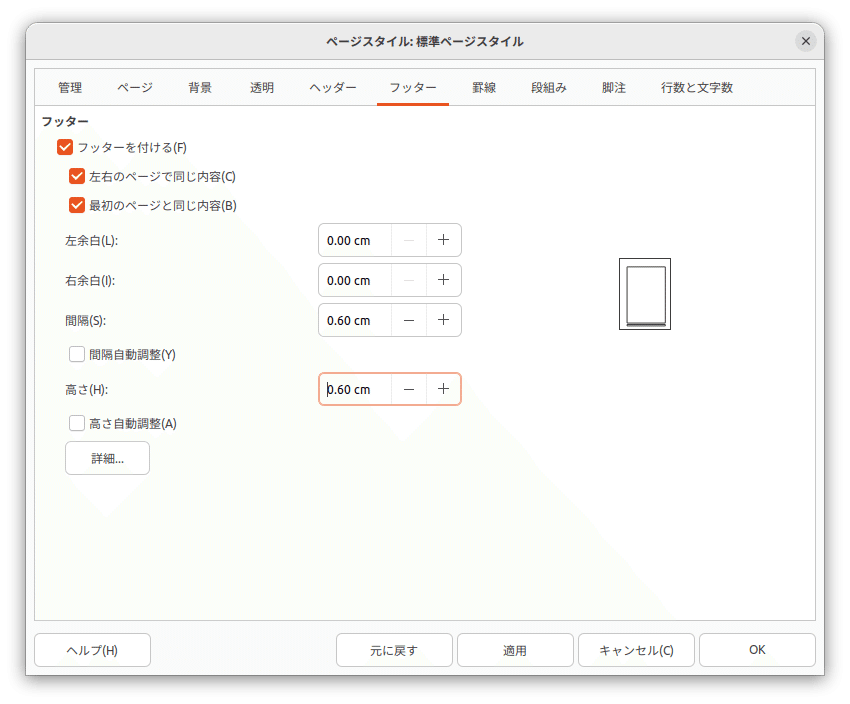The width and height of the screenshot is (850, 704).
Task: Go to the 透明 tab
Action: 262,88
